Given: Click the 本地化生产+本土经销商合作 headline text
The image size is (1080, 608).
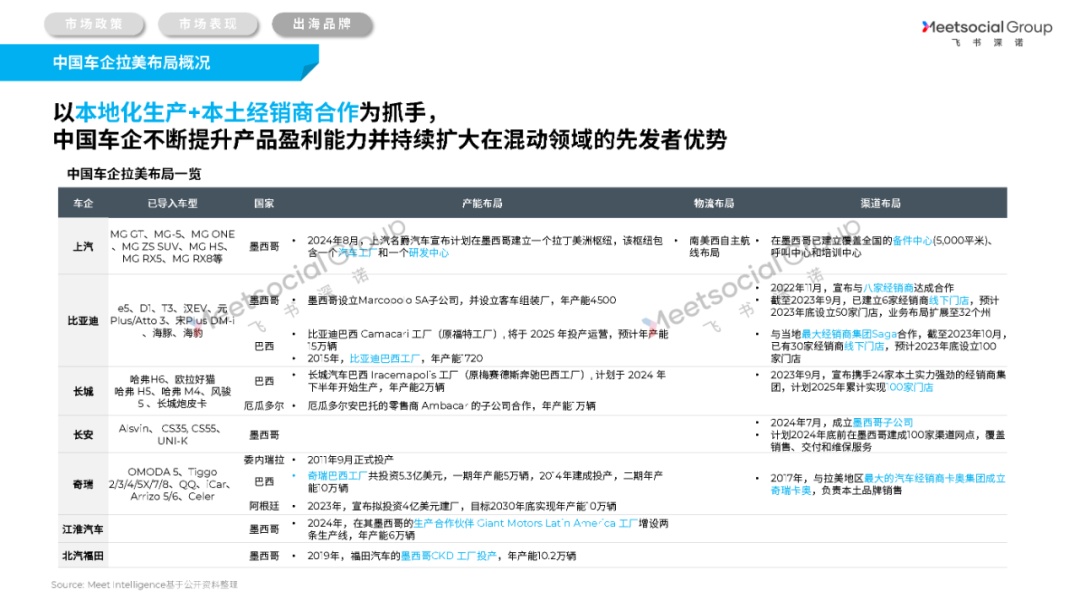Looking at the screenshot, I should [x=217, y=112].
